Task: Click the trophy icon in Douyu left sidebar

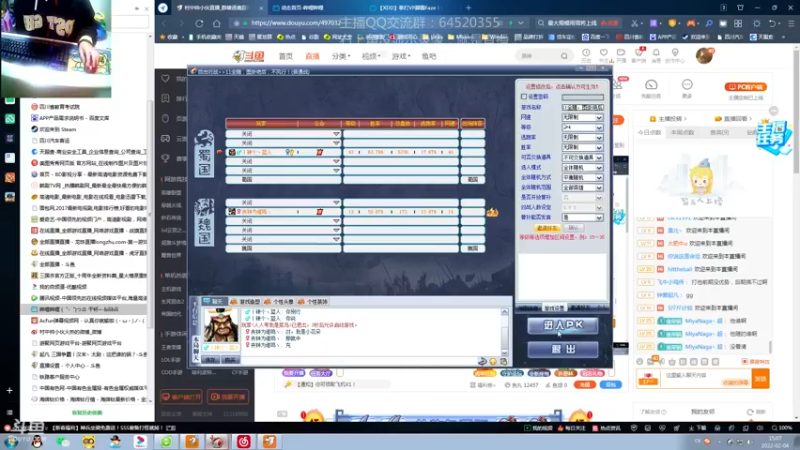Action: (165, 158)
